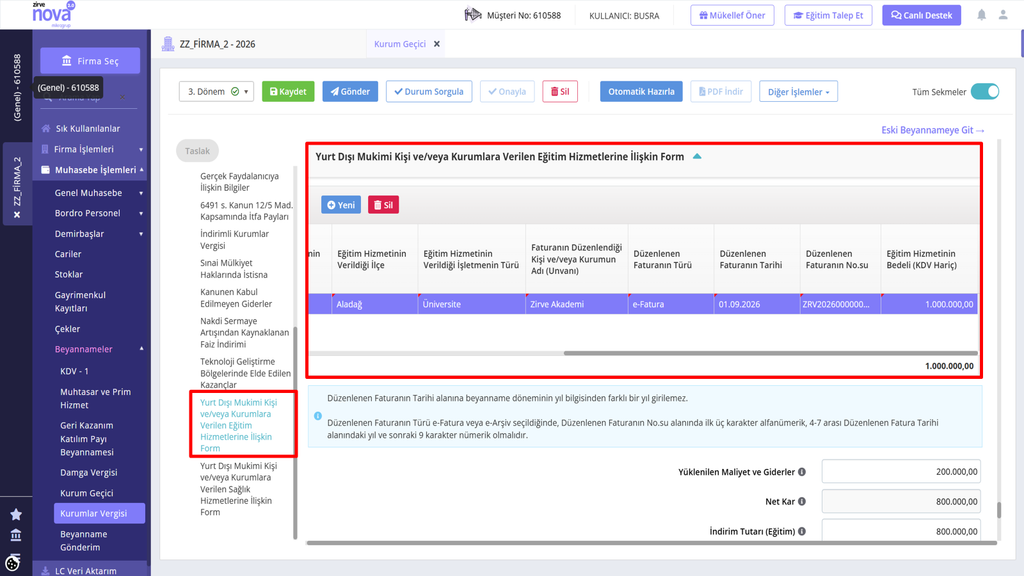The image size is (1024, 576).
Task: Close the Kurum Geçici tab
Action: pyautogui.click(x=437, y=44)
